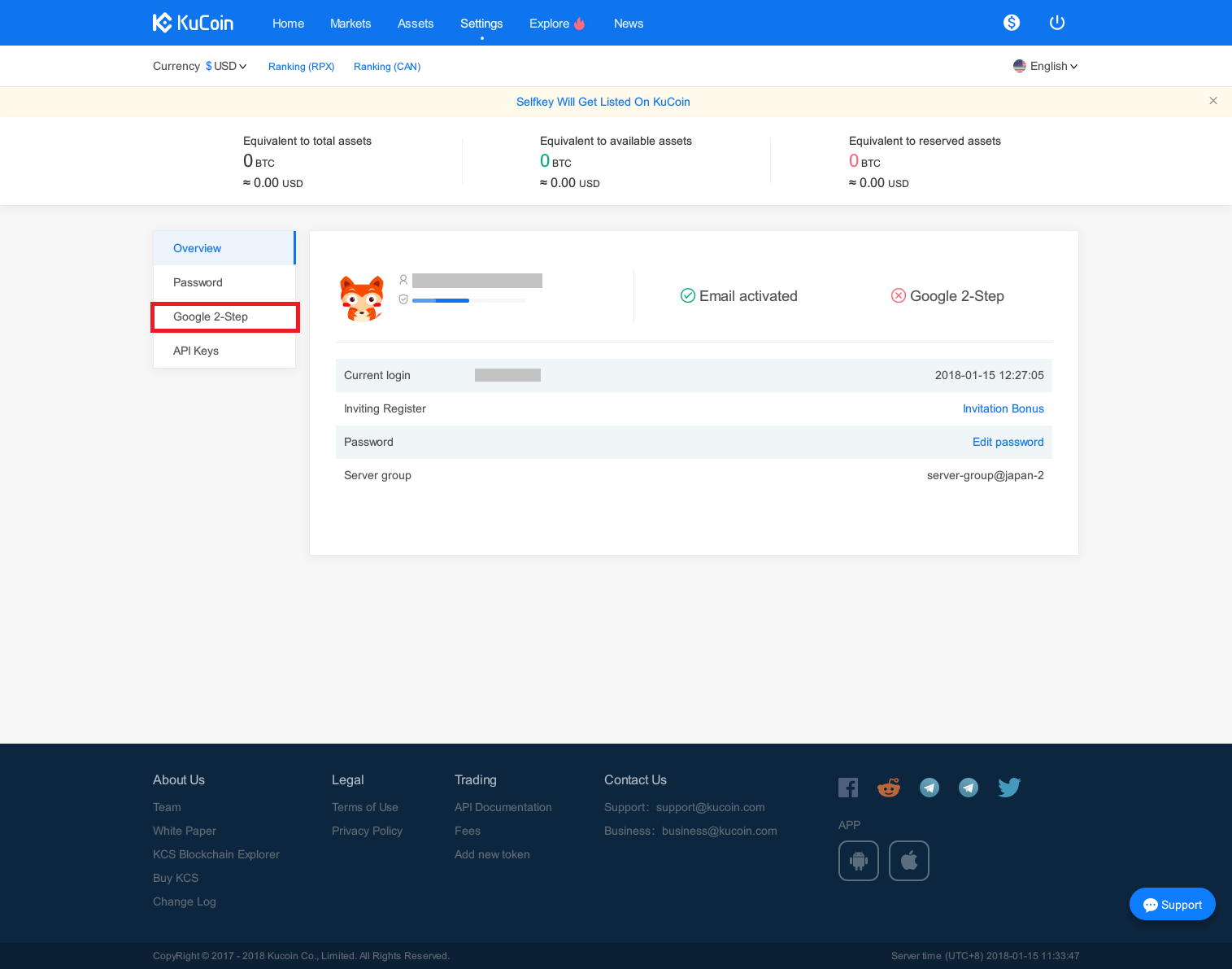Viewport: 1232px width, 969px height.
Task: Open the Ranking (CAN) link
Action: [x=387, y=67]
